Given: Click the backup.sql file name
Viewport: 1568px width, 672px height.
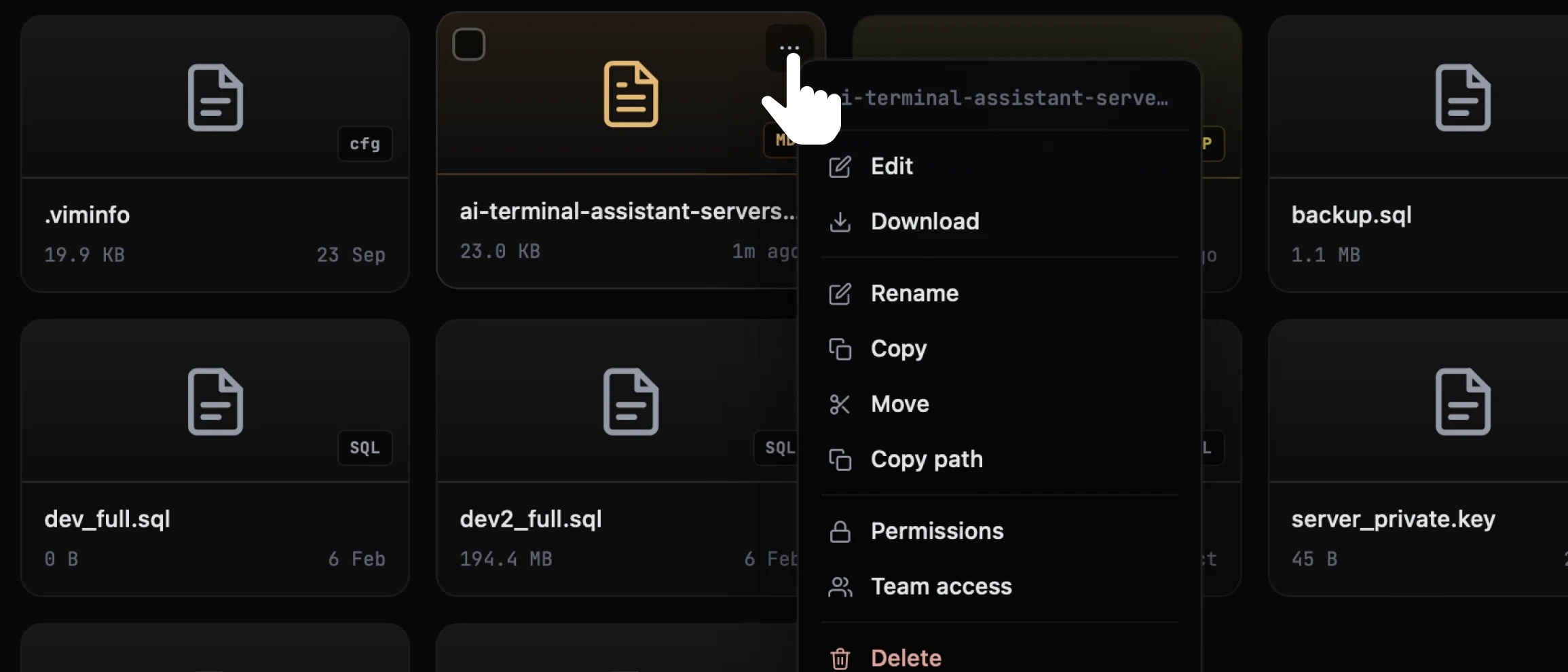Looking at the screenshot, I should tap(1351, 215).
